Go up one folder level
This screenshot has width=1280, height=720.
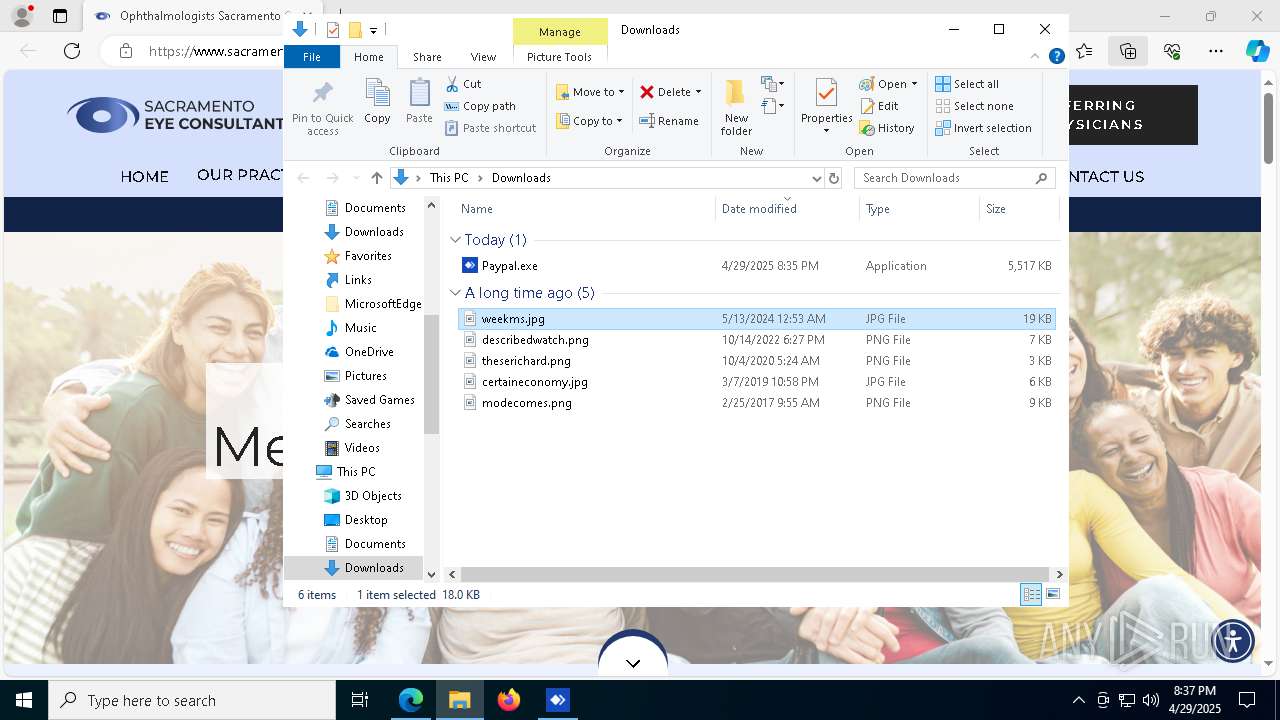point(376,178)
